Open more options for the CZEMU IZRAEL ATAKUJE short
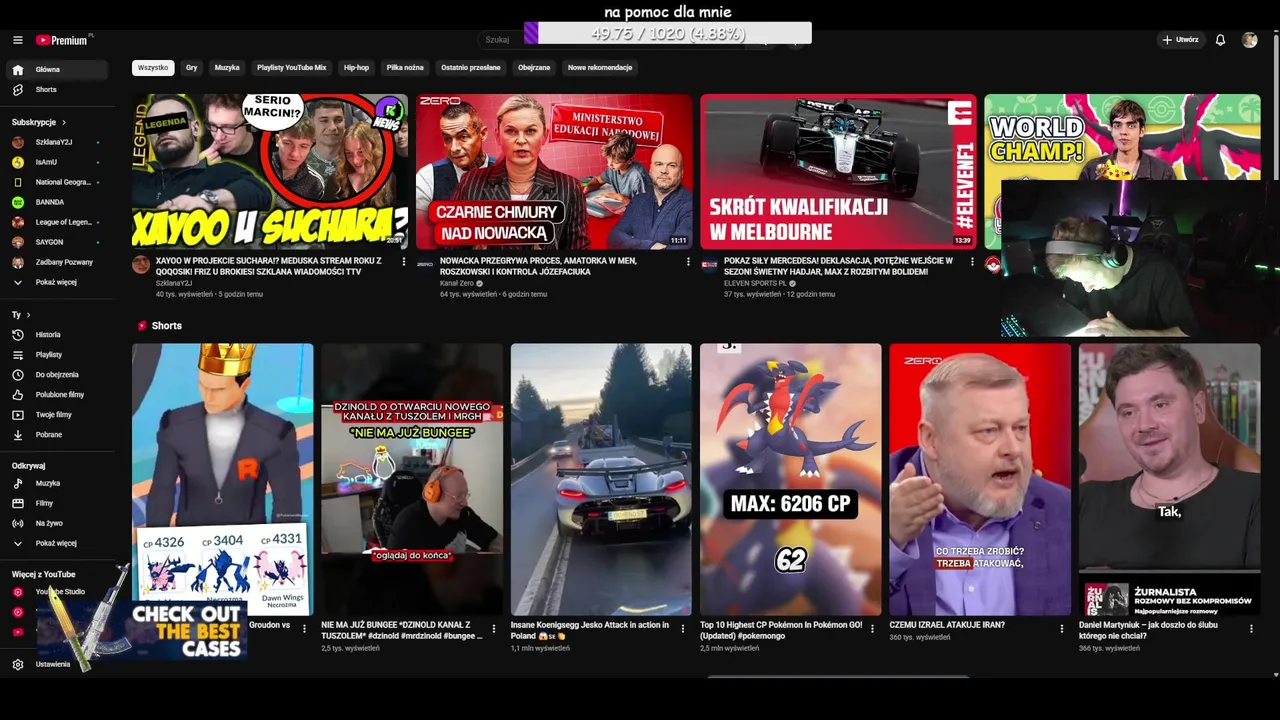The width and height of the screenshot is (1280, 720). pos(1062,629)
